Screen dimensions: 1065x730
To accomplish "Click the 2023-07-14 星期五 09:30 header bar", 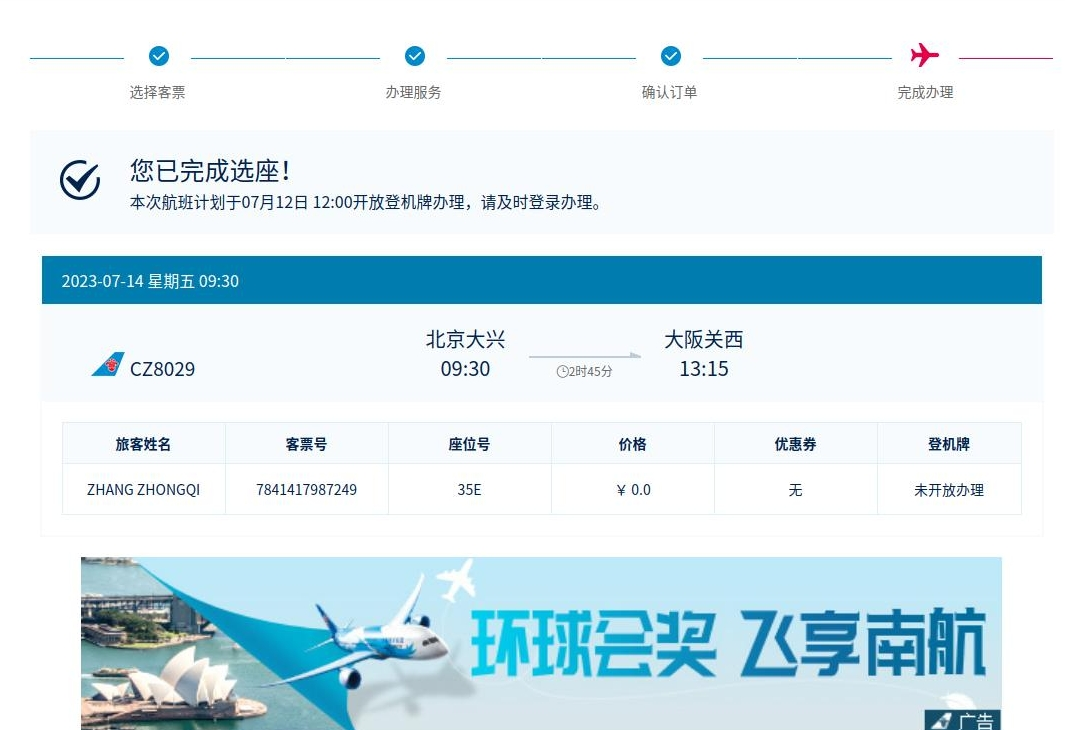I will click(x=541, y=281).
